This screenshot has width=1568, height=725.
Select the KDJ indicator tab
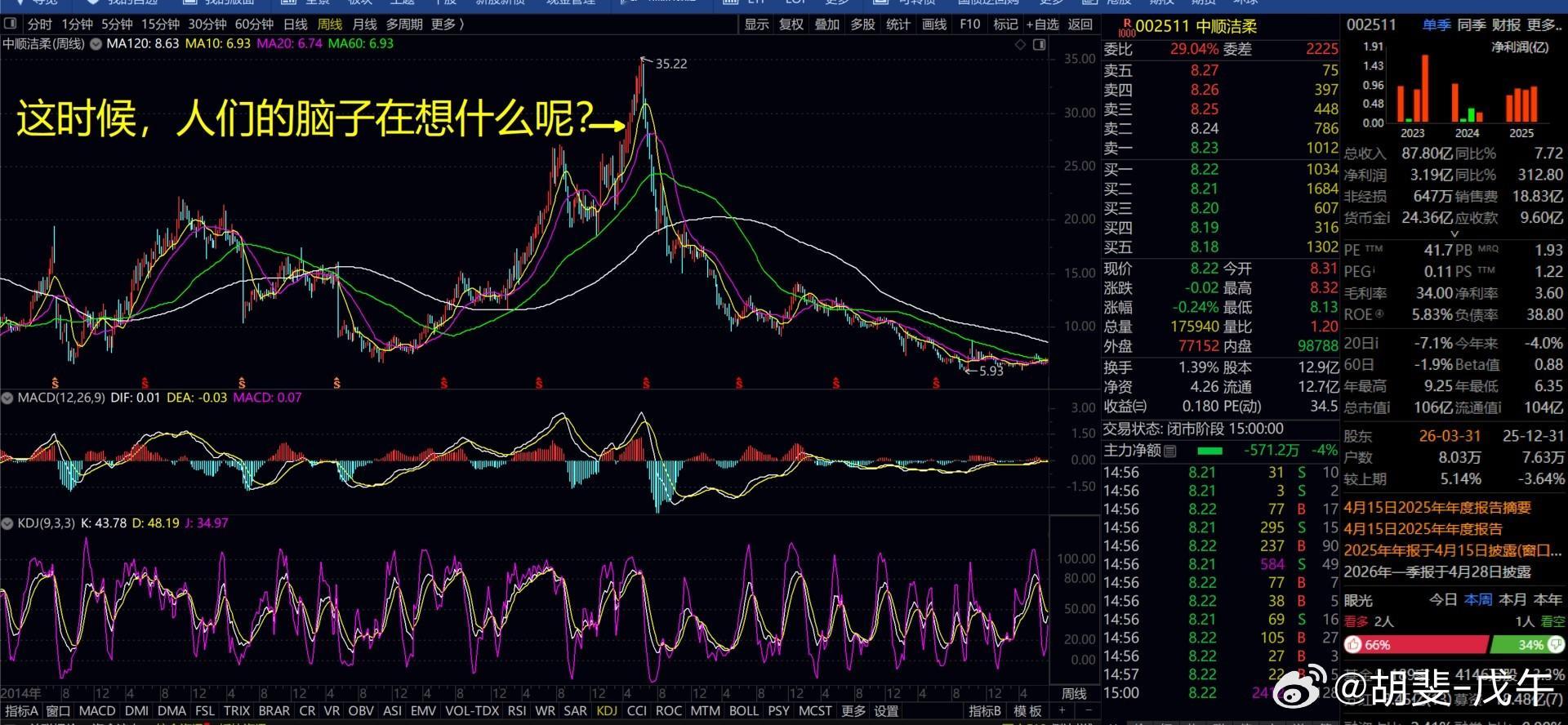[x=607, y=711]
